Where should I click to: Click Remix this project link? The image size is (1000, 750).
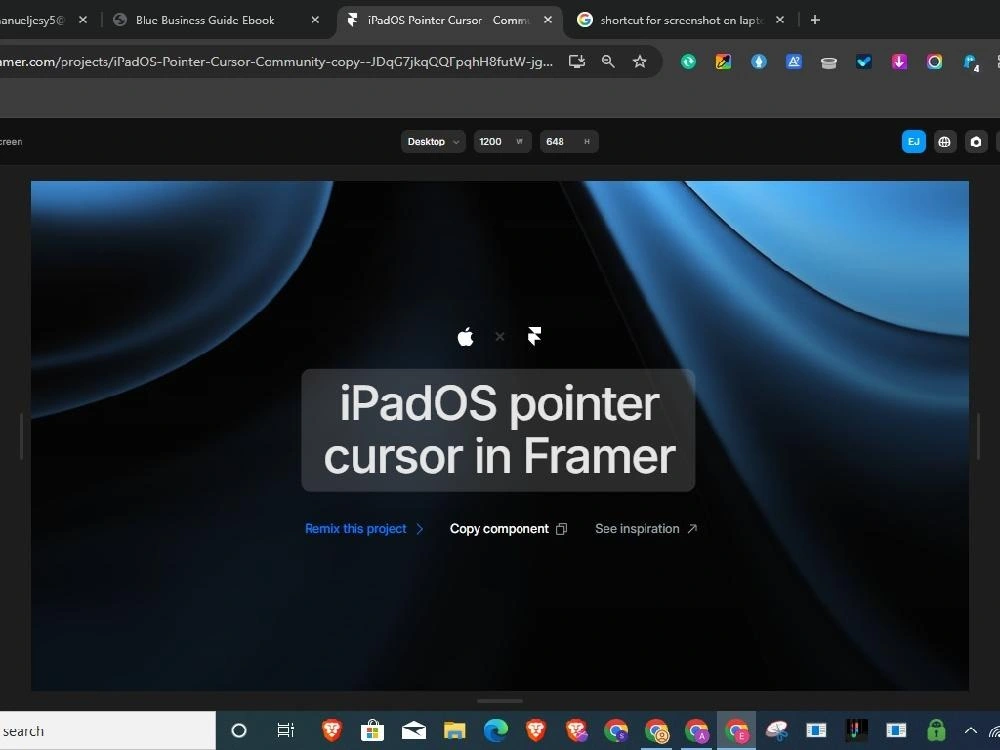click(364, 529)
